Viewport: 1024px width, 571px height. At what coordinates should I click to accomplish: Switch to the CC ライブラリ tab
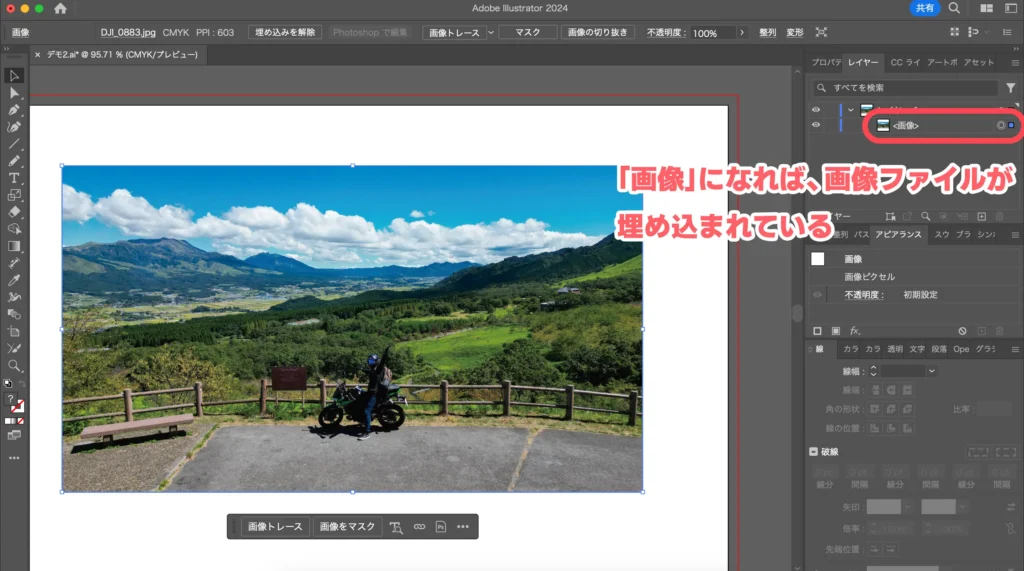point(905,62)
